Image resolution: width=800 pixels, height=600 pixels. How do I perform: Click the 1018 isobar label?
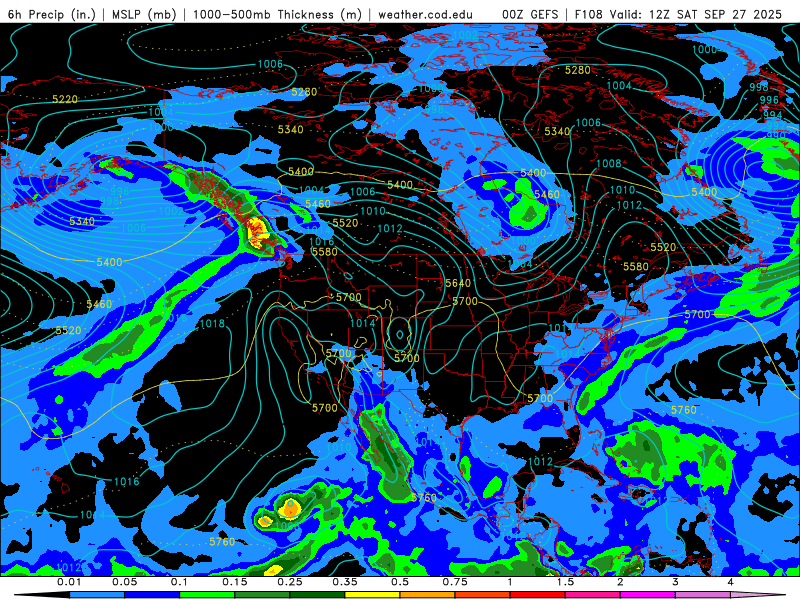point(212,323)
